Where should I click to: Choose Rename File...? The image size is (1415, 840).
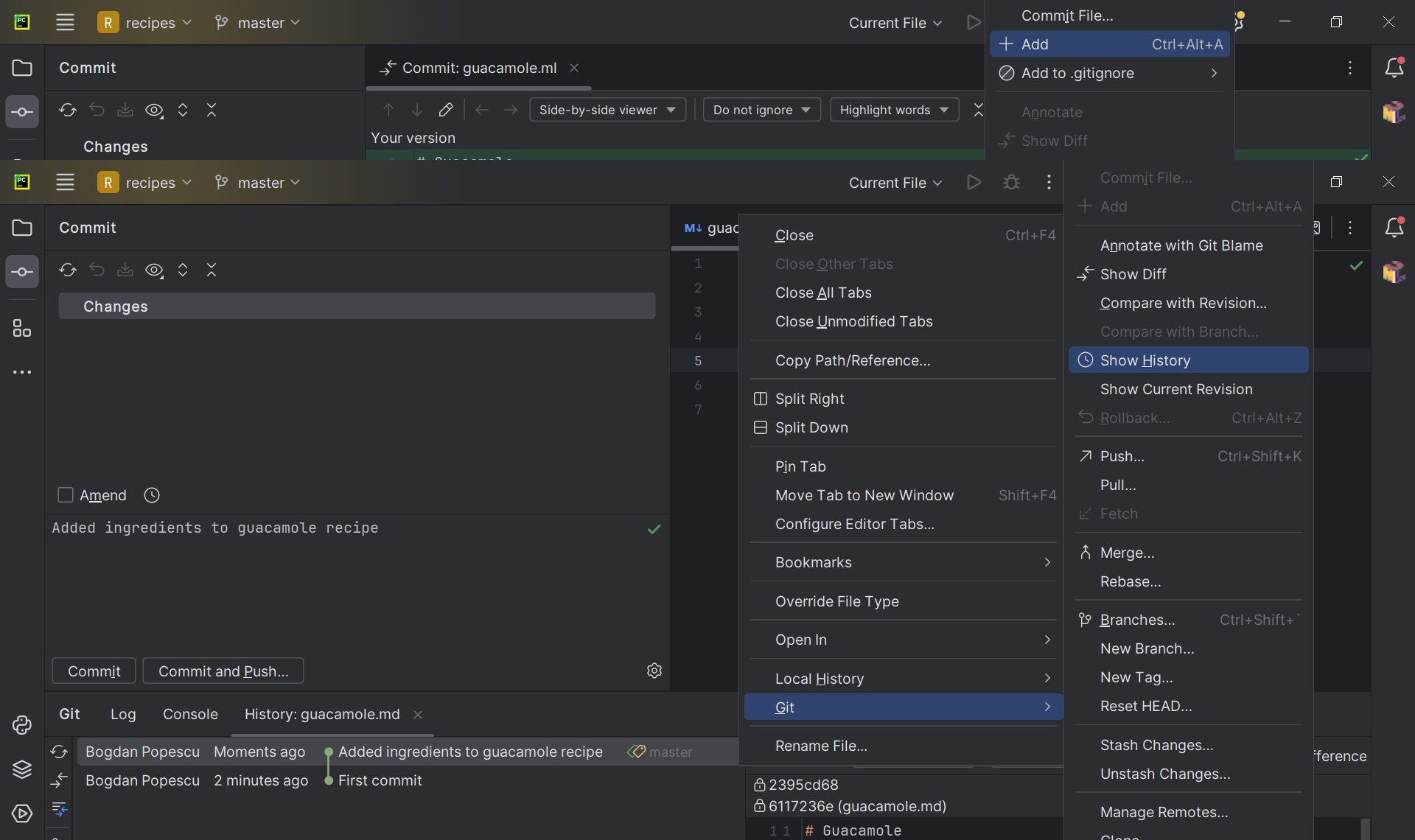tap(904, 746)
